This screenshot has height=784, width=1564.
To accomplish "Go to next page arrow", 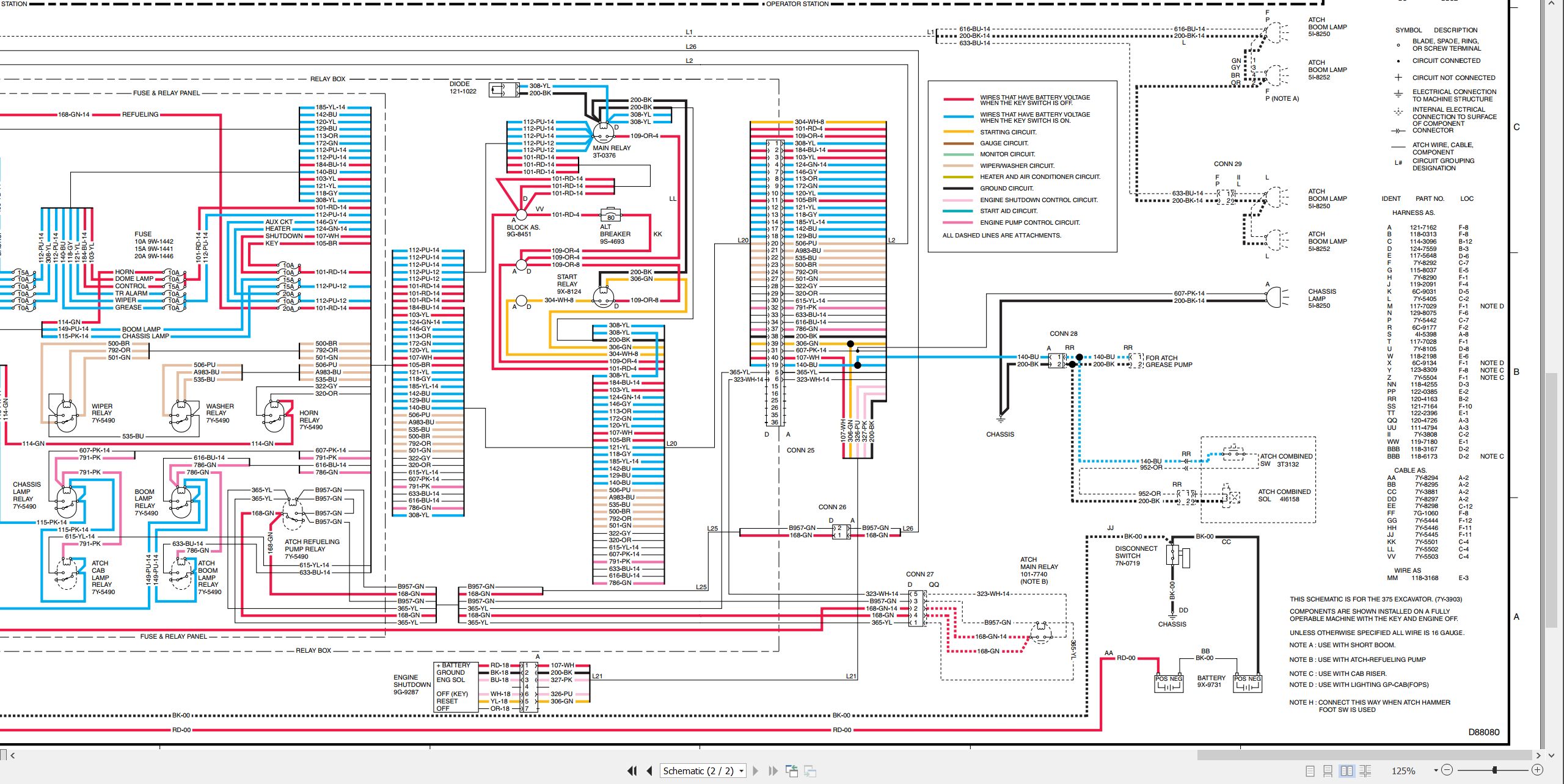I will 756,771.
